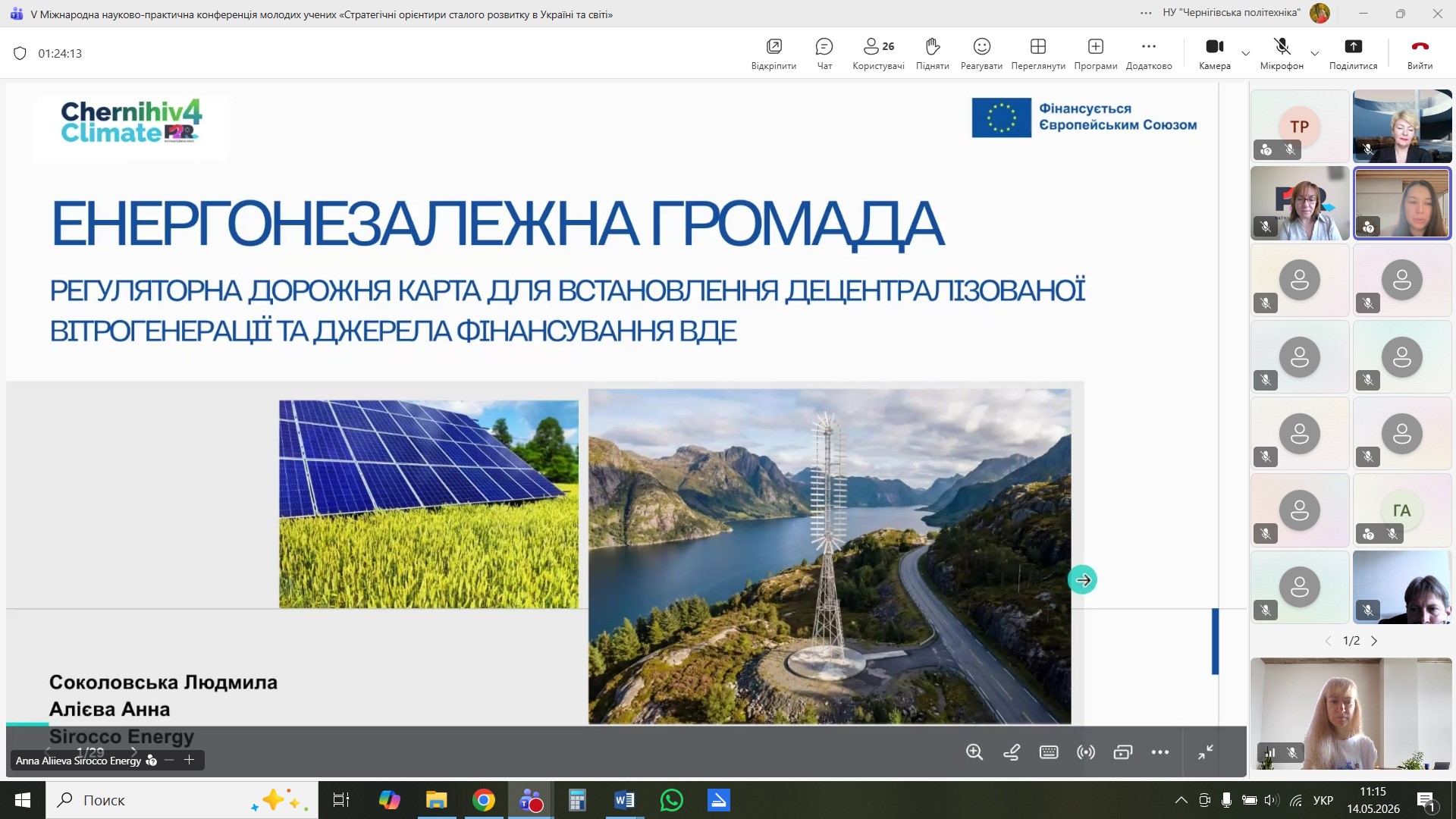Screen dimensions: 1456x819
Task: Open the profile avatar in title bar
Action: click(1320, 13)
